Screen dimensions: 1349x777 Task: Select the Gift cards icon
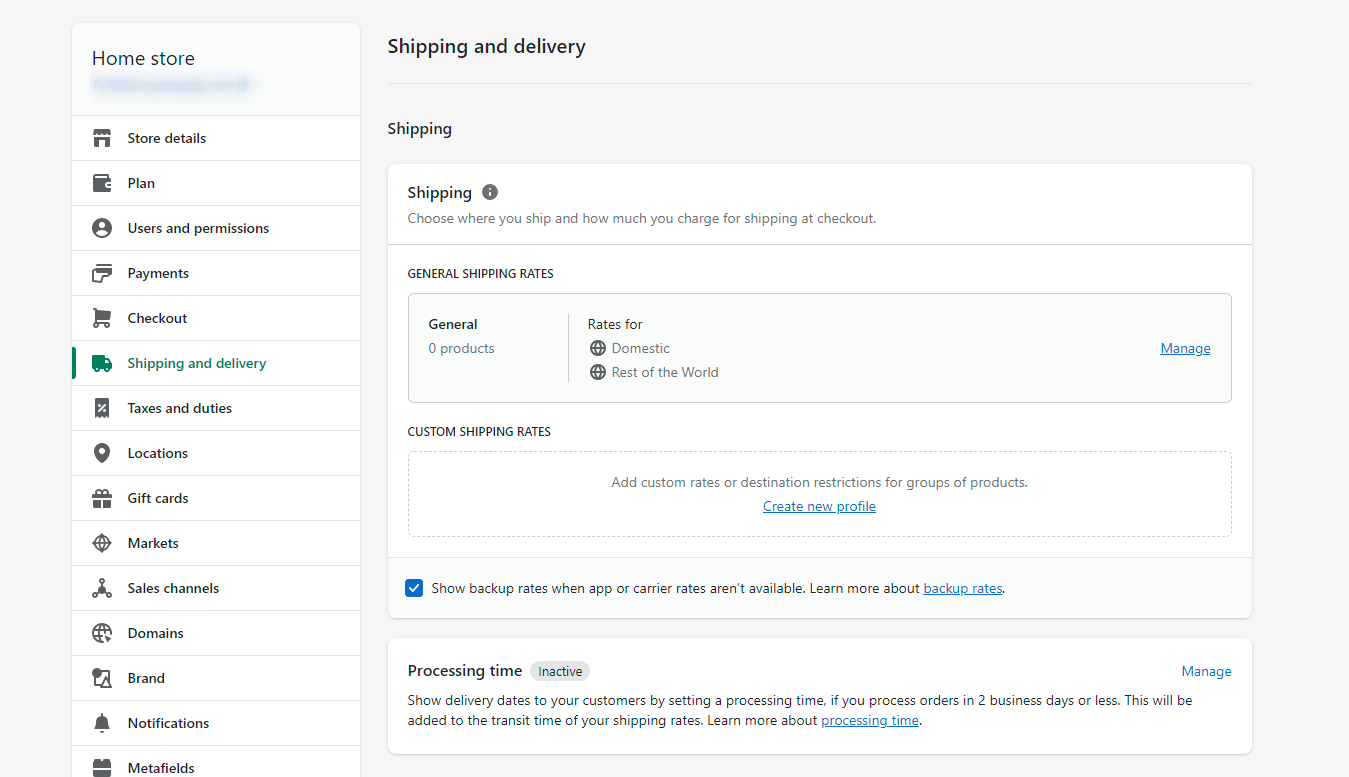click(x=101, y=498)
